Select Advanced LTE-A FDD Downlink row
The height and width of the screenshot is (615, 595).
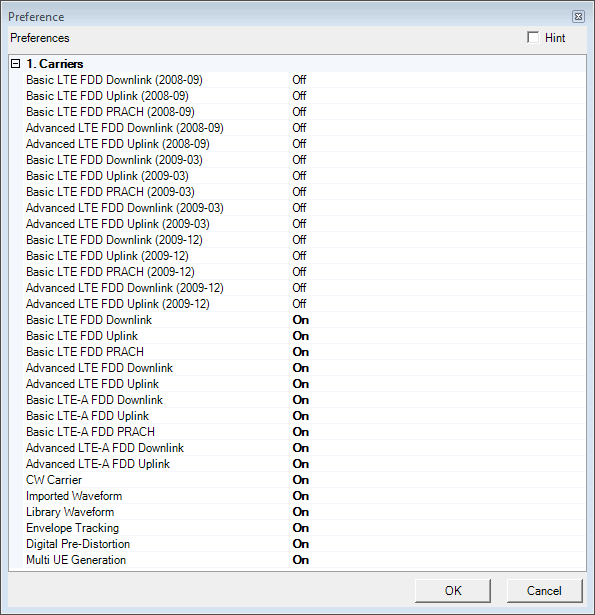pos(304,448)
